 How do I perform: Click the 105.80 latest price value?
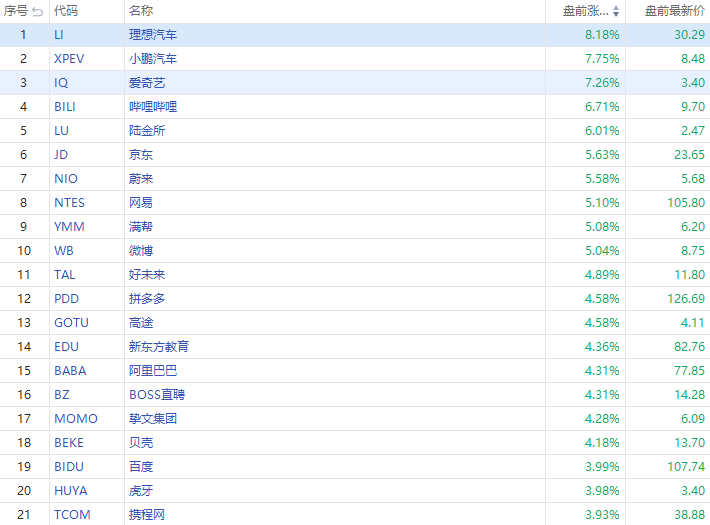(x=686, y=203)
